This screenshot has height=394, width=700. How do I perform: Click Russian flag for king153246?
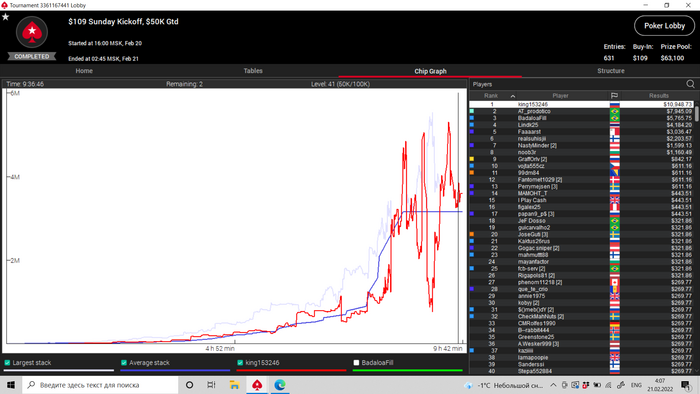[x=615, y=104]
